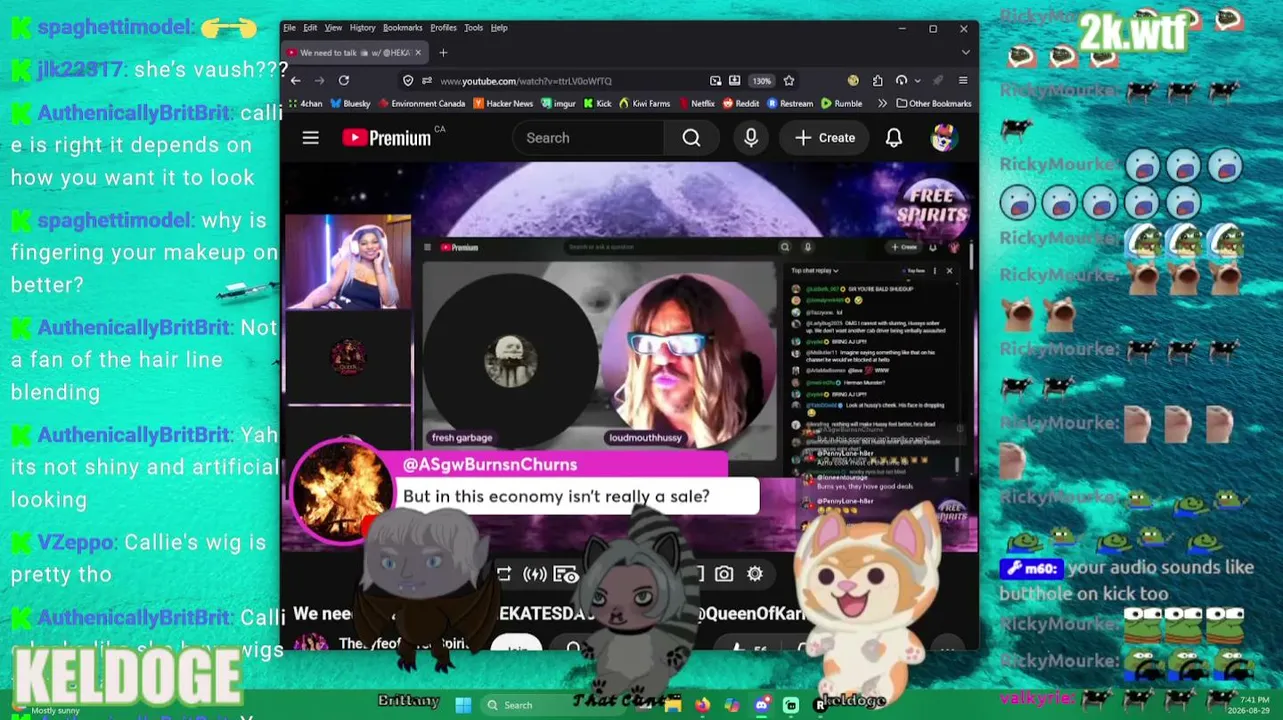Click the YouTube Create button
Viewport: 1283px width, 720px height.
click(x=825, y=138)
